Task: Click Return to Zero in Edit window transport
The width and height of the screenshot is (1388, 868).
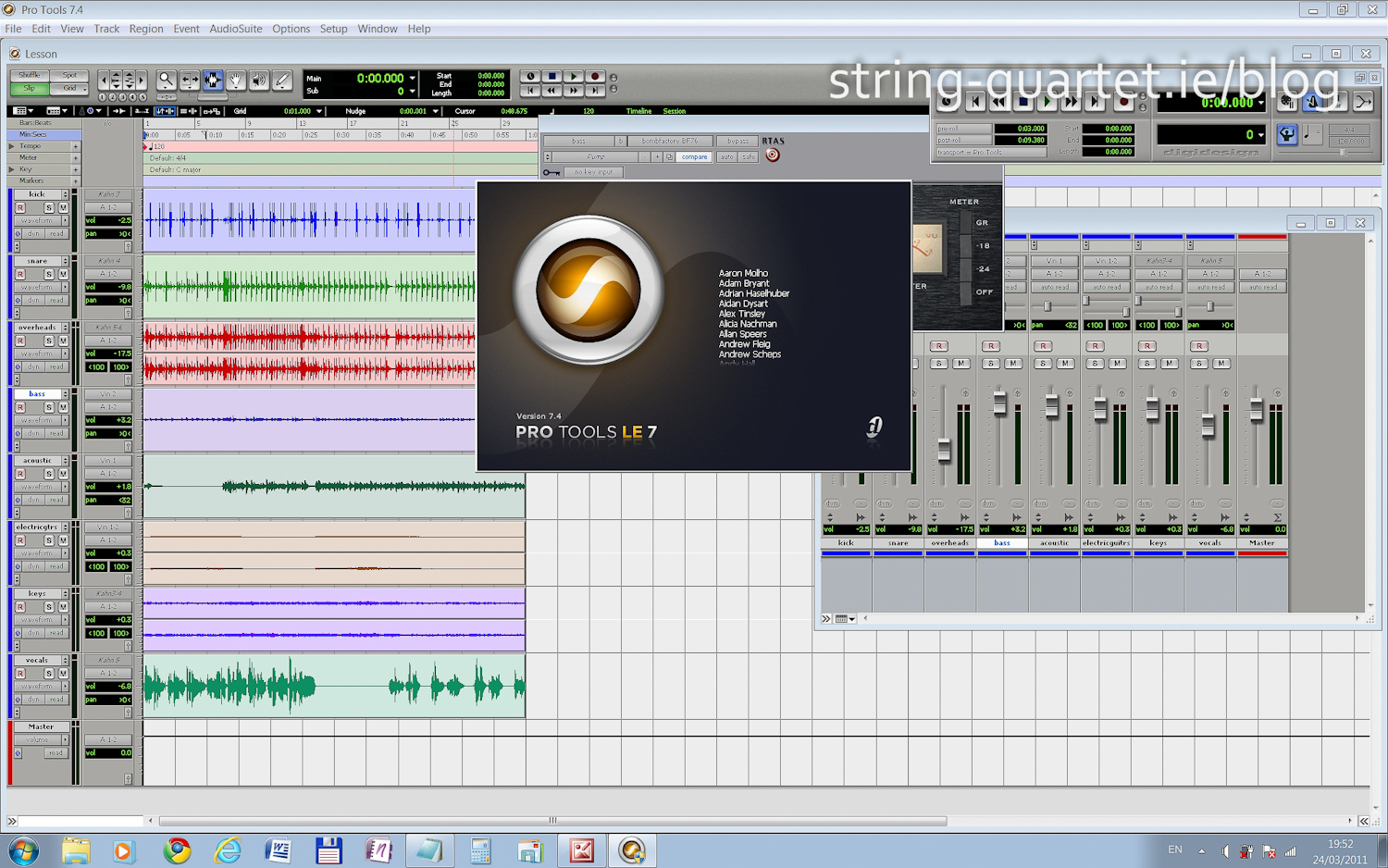Action: click(530, 91)
